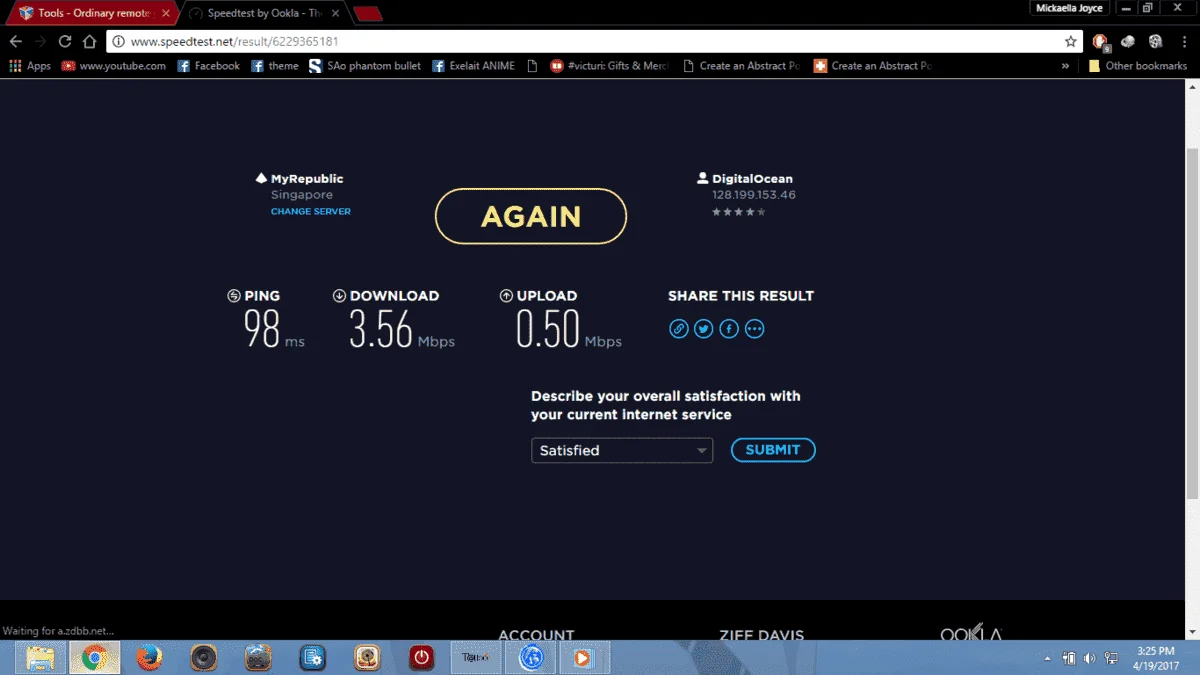Open a new tab with red tab button

(x=368, y=14)
